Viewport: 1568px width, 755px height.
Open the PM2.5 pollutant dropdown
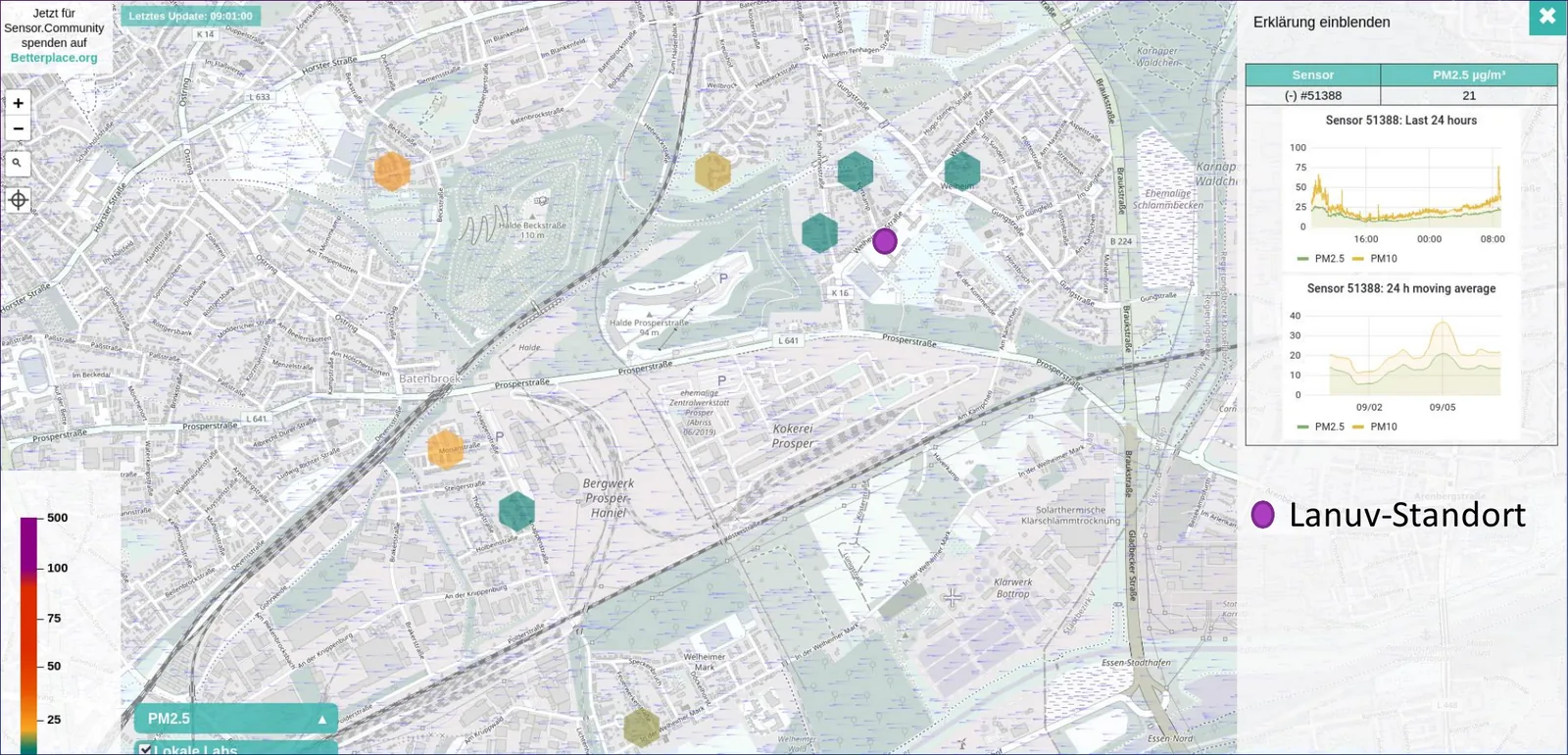[236, 719]
